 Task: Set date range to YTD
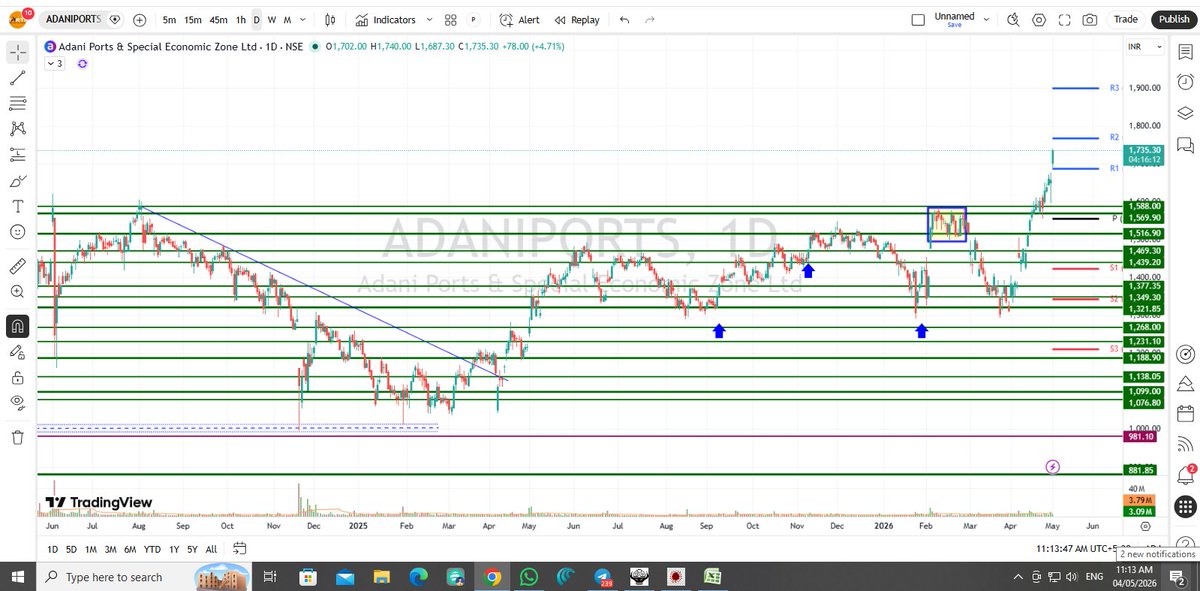tap(152, 549)
